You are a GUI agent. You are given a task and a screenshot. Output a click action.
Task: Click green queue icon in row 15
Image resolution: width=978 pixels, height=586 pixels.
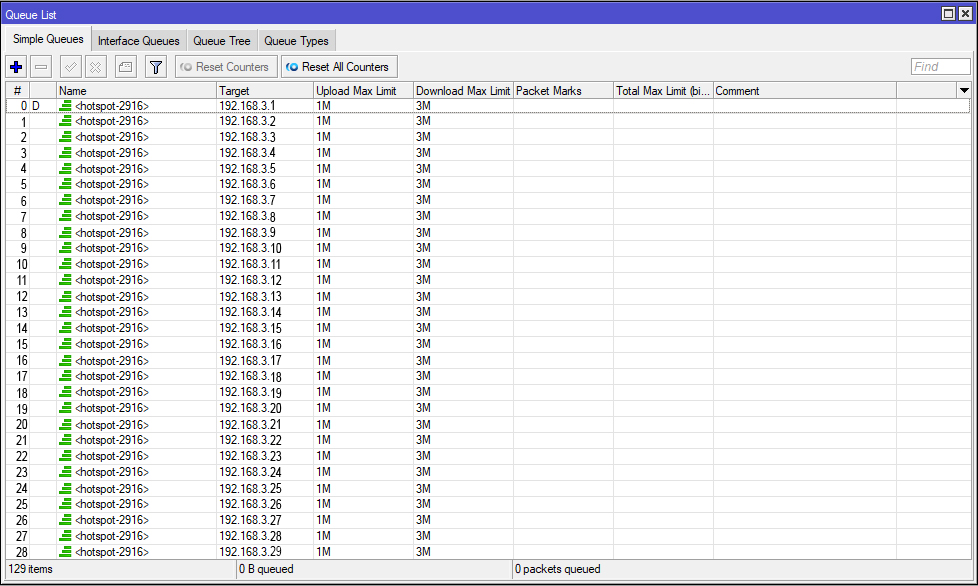[x=66, y=345]
